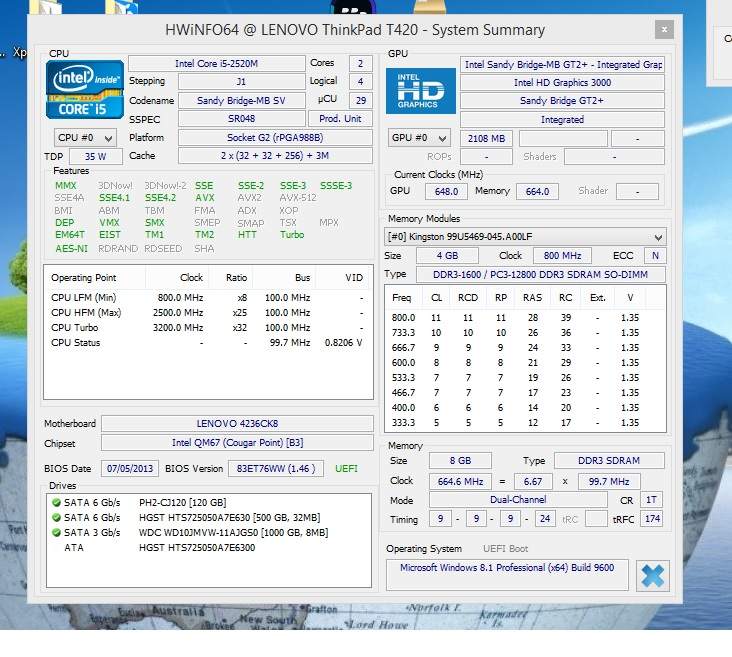The image size is (732, 657).
Task: Click the green UEFI label
Action: (346, 468)
